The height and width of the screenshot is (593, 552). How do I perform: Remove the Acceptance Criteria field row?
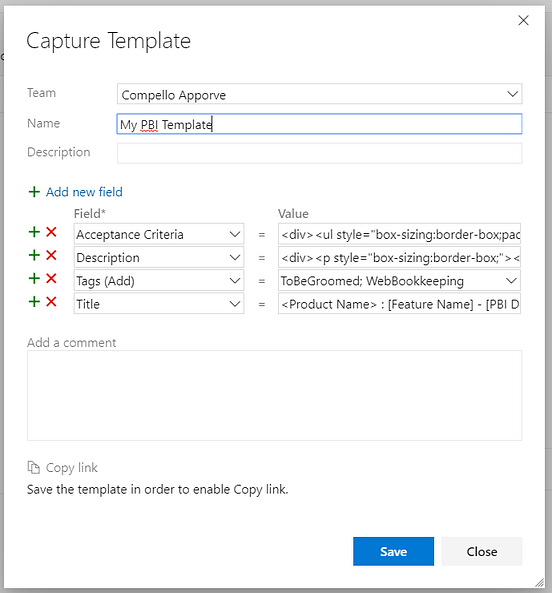51,232
